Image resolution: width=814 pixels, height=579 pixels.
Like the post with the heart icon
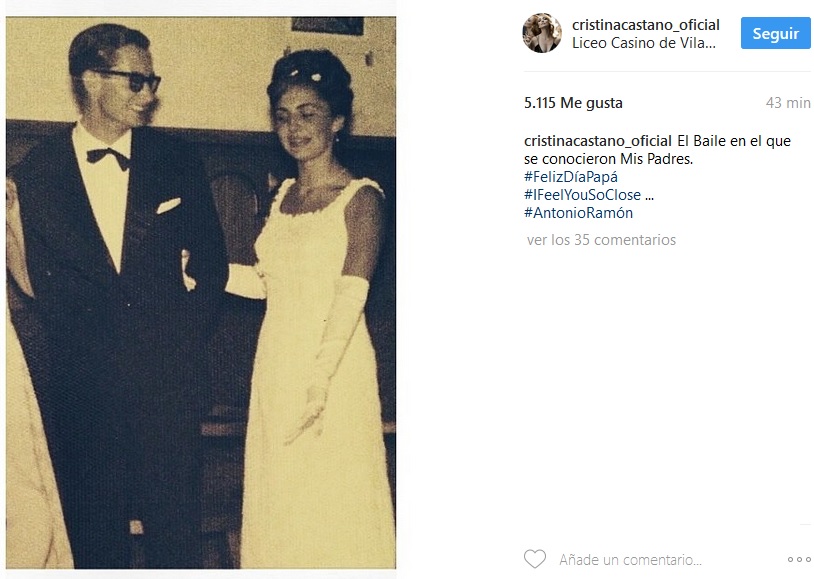click(535, 559)
